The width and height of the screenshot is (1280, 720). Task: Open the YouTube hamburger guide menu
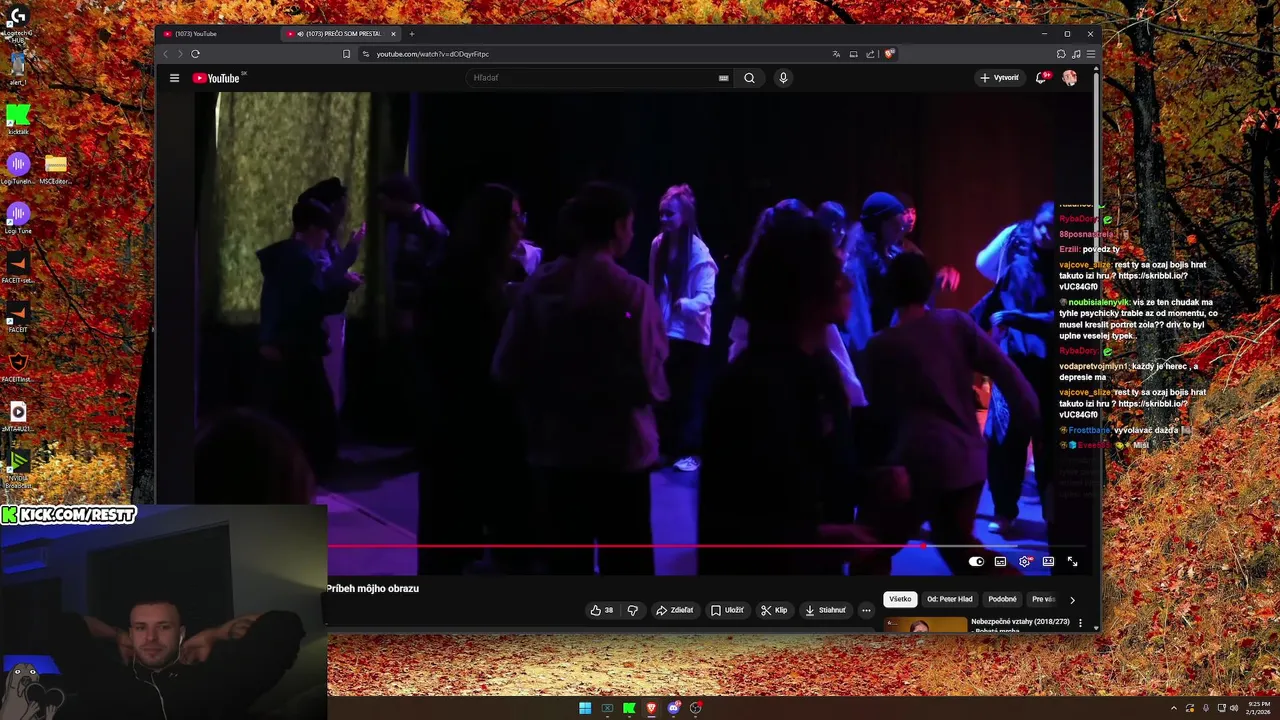[174, 78]
